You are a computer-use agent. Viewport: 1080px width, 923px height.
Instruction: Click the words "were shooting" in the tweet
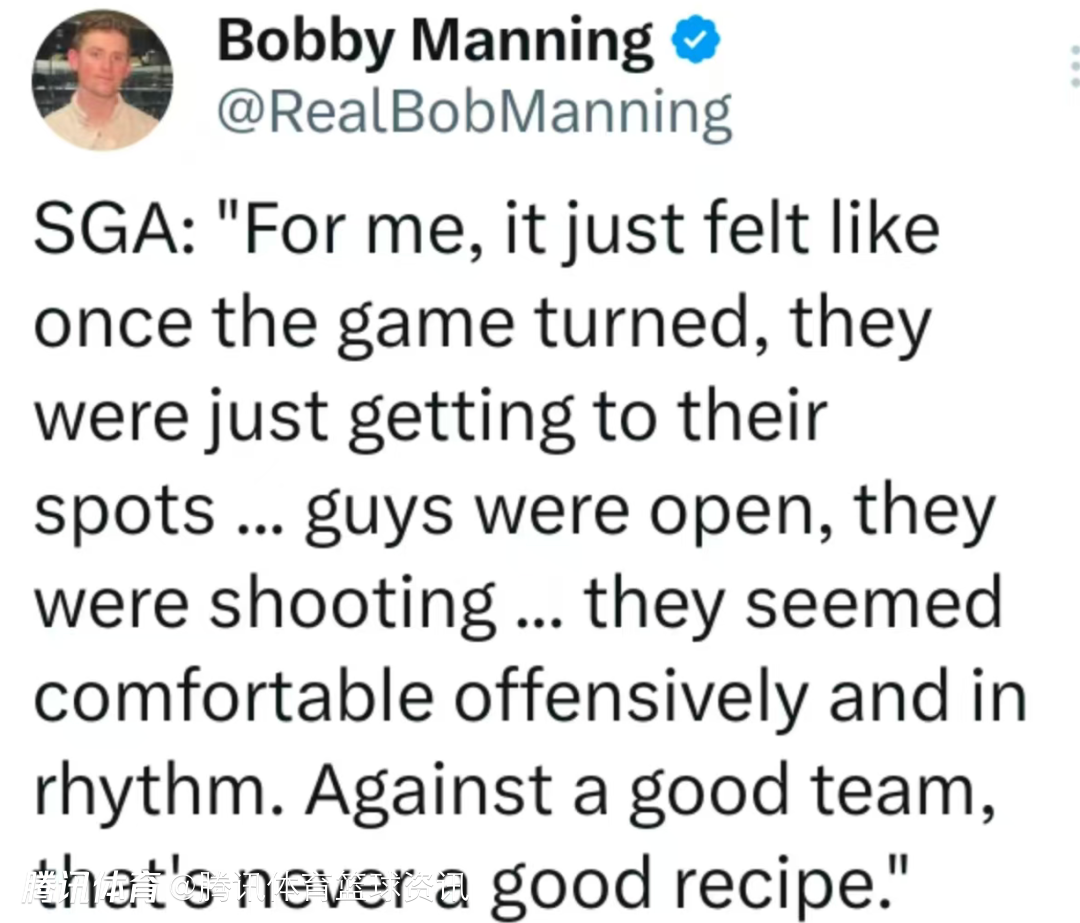pyautogui.click(x=265, y=602)
